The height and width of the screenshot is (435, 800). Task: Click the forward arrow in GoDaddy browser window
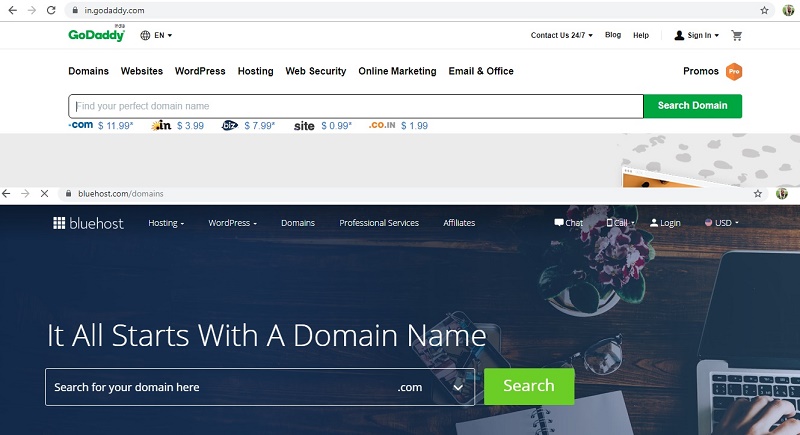pos(32,10)
